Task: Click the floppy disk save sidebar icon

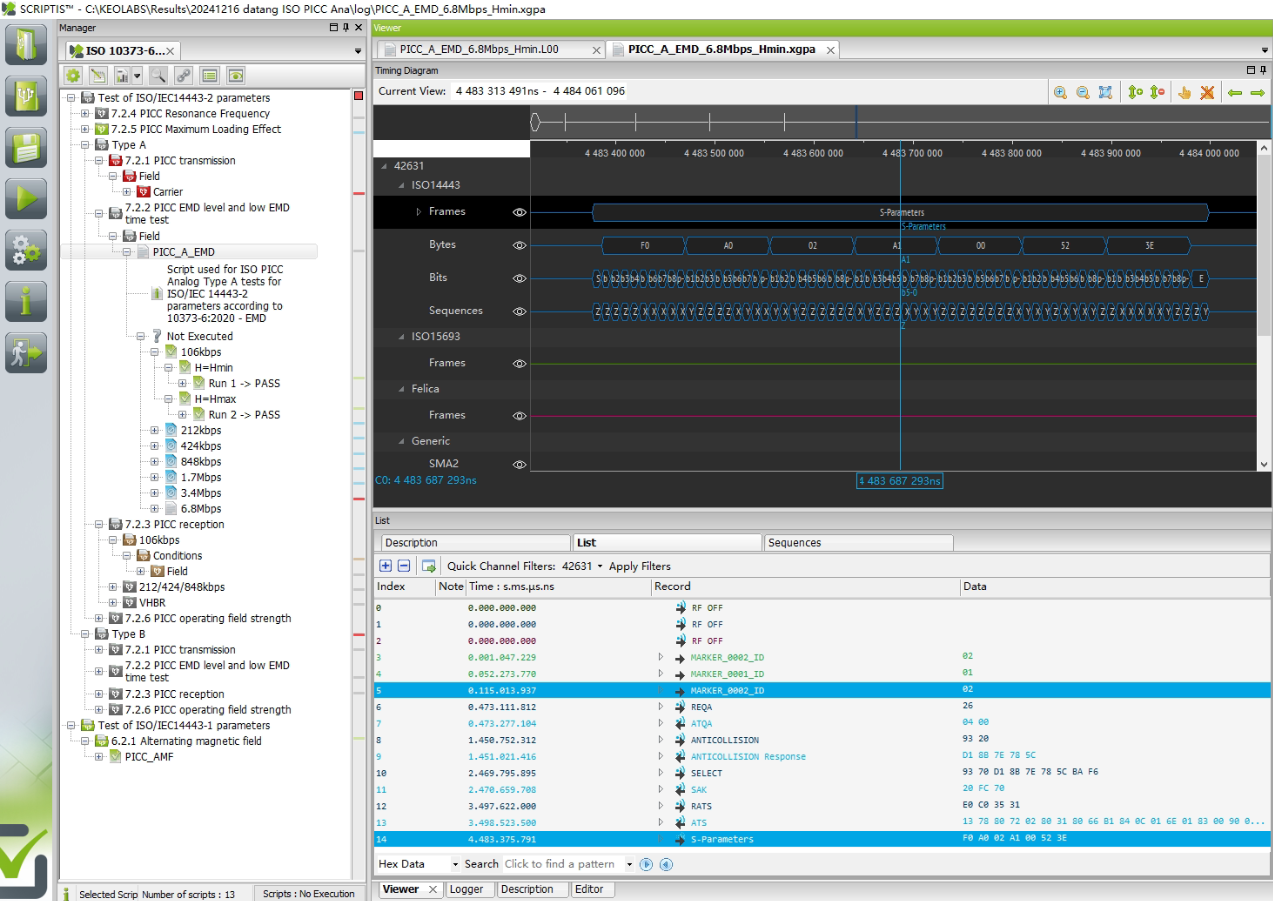Action: coord(26,147)
